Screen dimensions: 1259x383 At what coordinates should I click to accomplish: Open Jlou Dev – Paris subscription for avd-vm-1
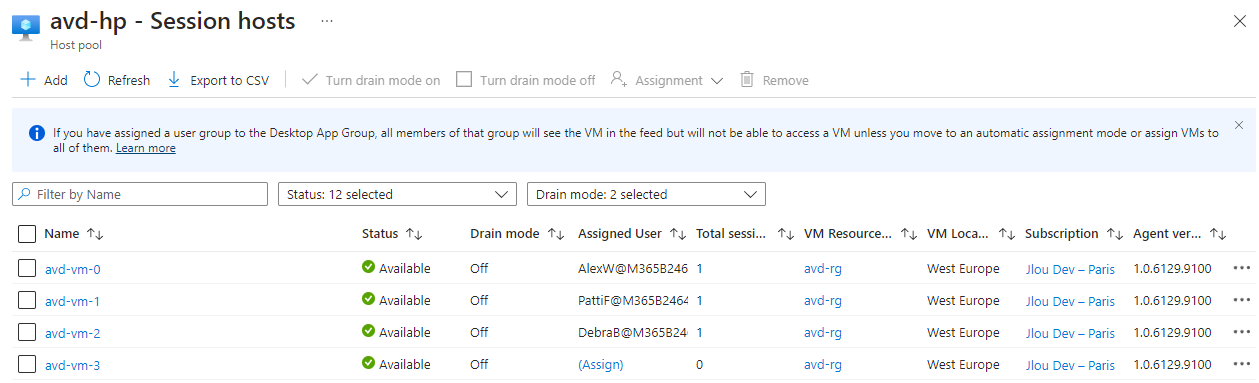(1070, 301)
